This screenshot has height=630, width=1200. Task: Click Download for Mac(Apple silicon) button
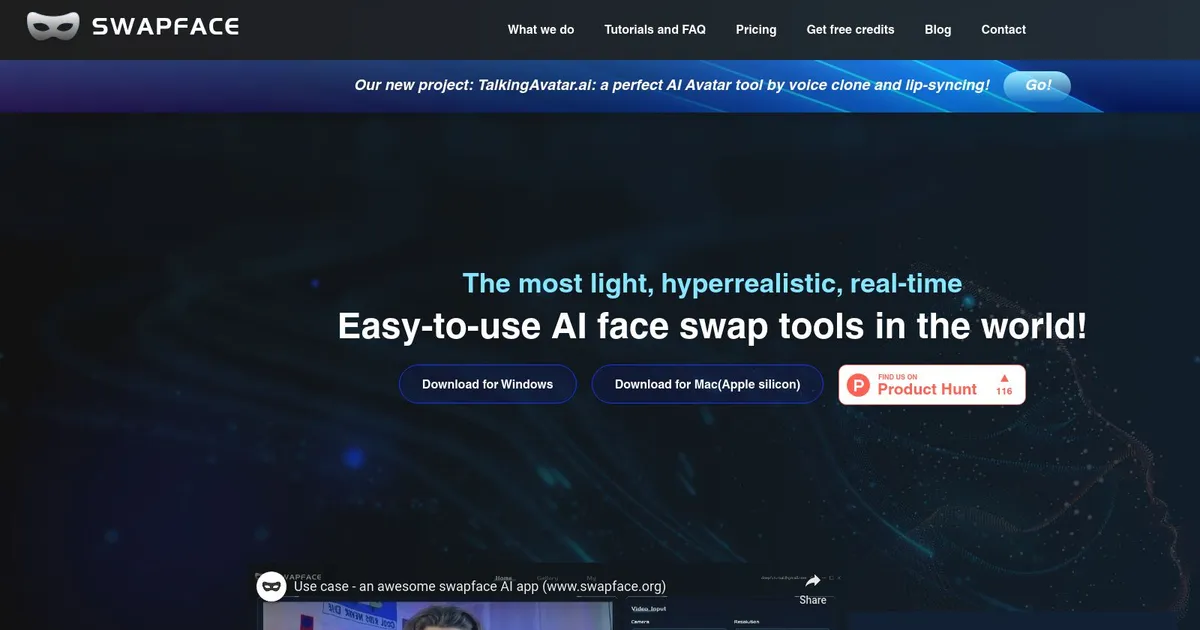708,384
